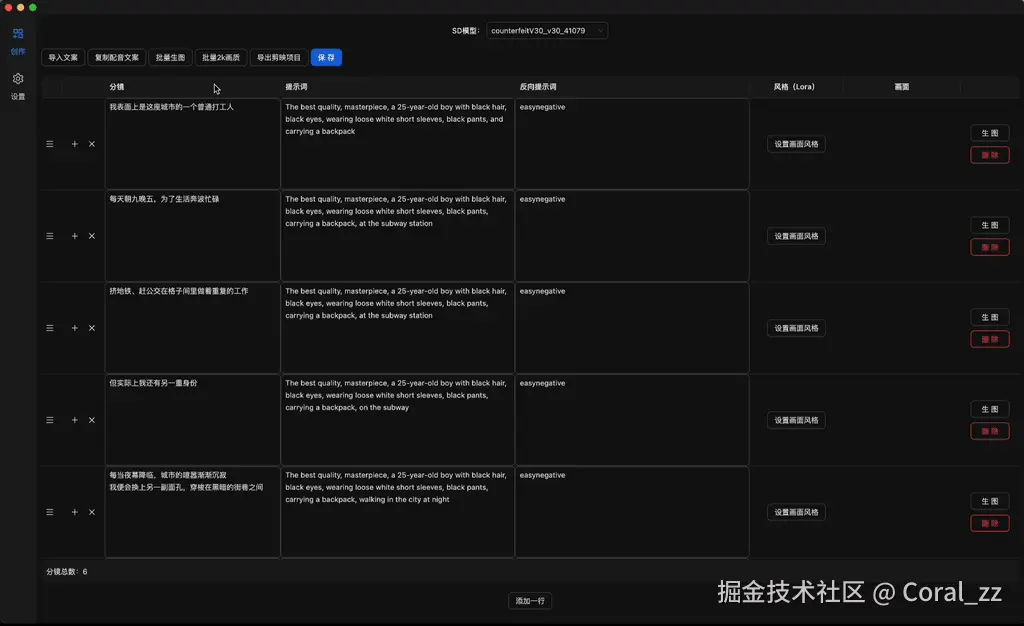Open the 设置 gear in the sidebar
Screen dimensions: 1024x626
(x=18, y=86)
